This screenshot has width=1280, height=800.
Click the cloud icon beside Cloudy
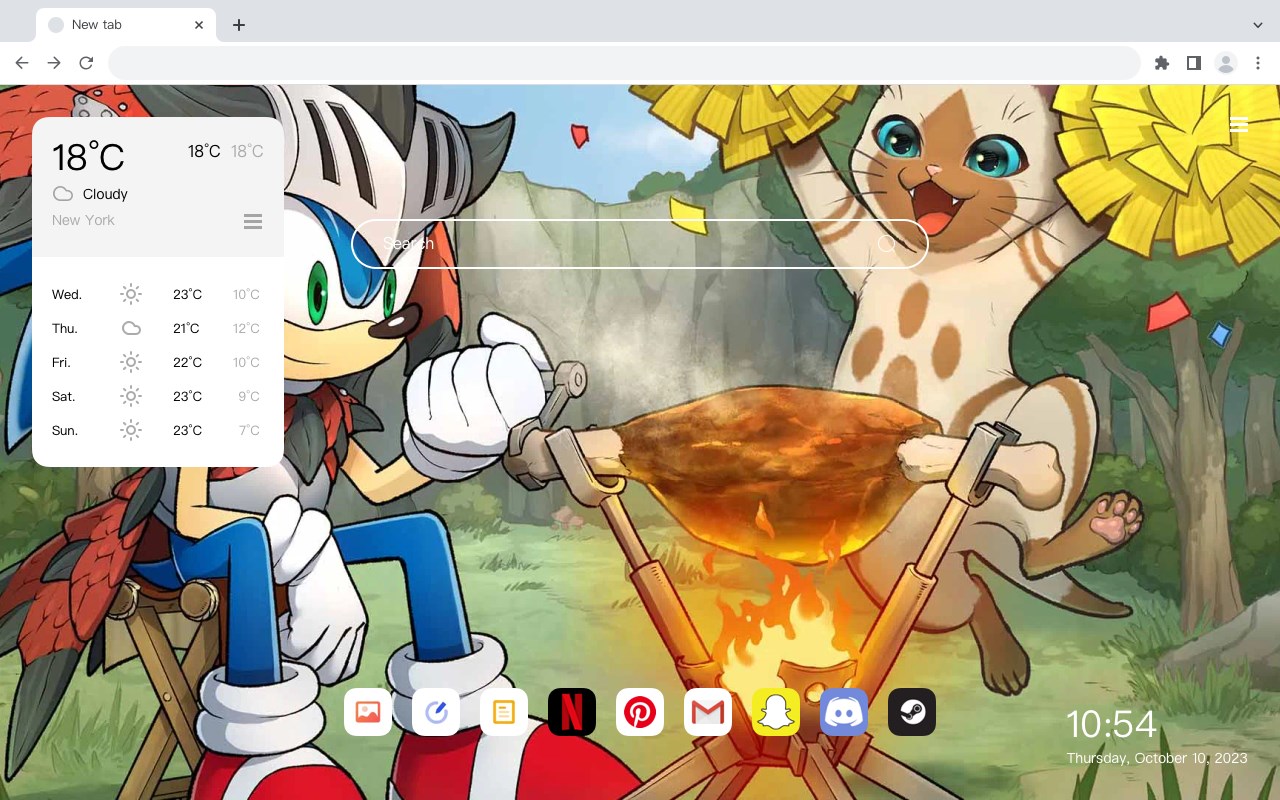pos(63,194)
